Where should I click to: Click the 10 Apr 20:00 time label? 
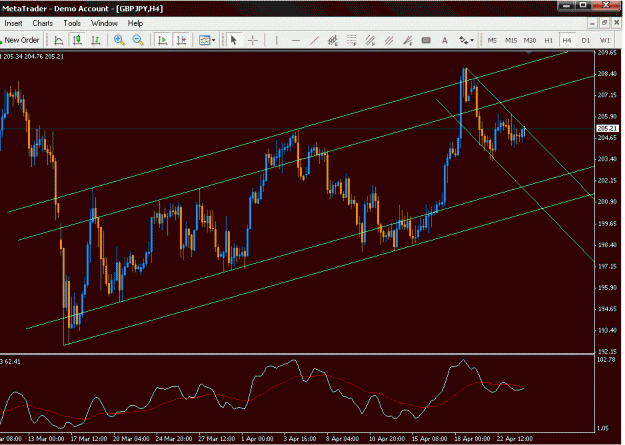point(387,439)
